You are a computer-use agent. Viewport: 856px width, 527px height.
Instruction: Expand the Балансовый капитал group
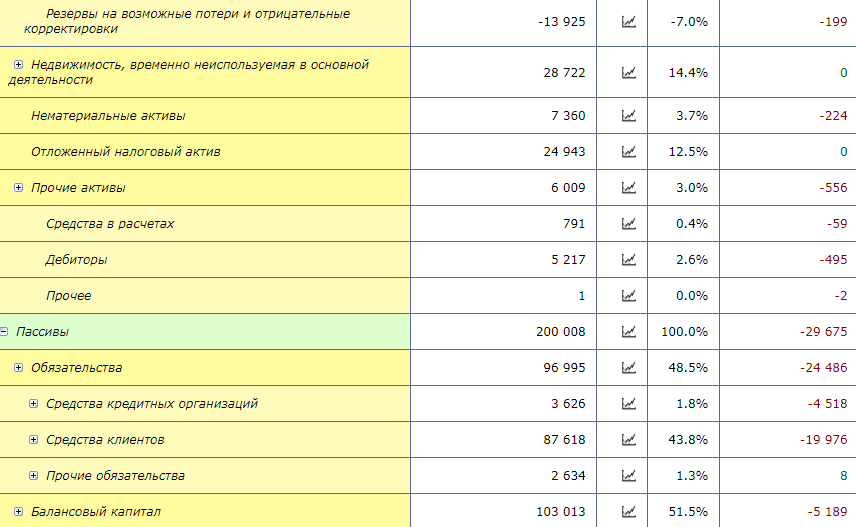pos(19,512)
